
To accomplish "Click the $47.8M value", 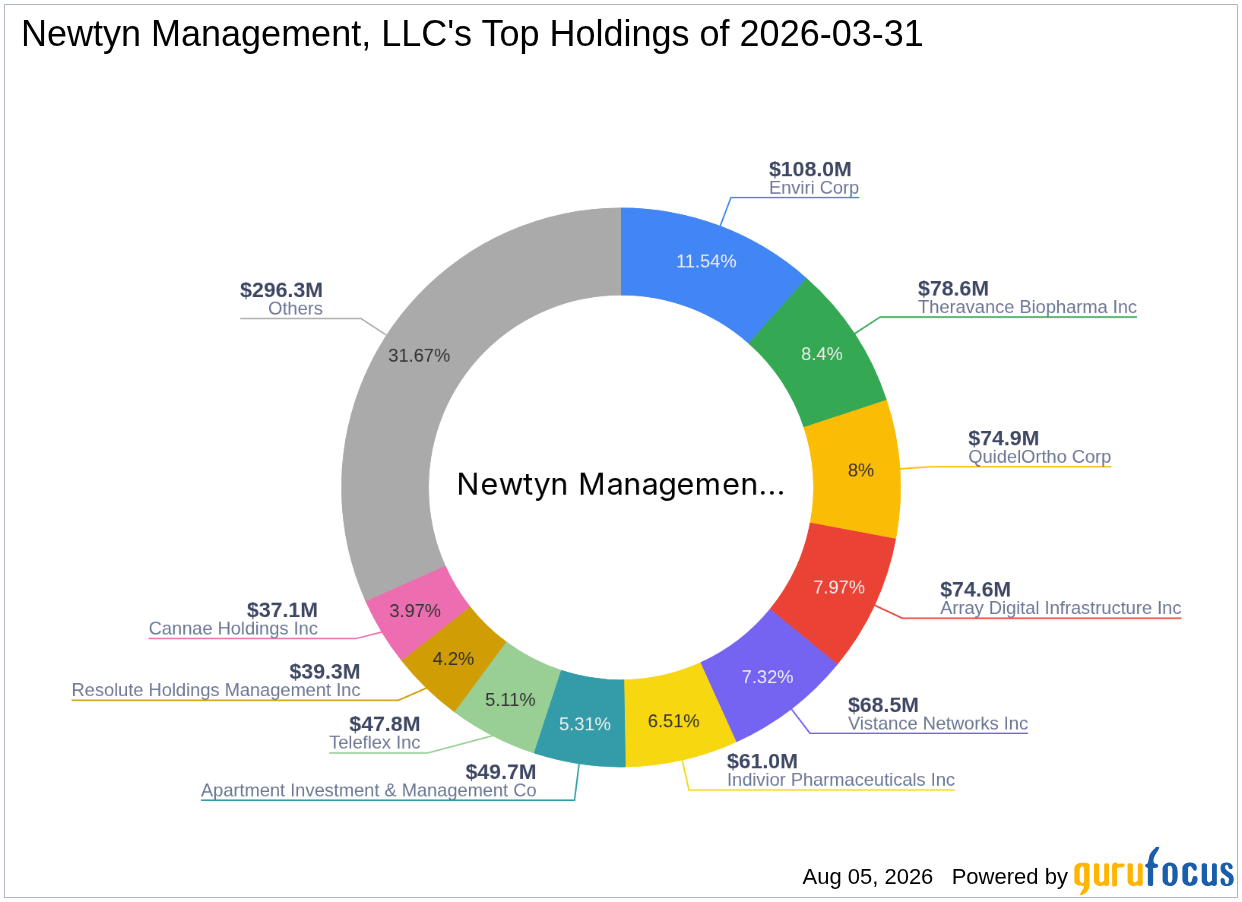I will pos(385,723).
